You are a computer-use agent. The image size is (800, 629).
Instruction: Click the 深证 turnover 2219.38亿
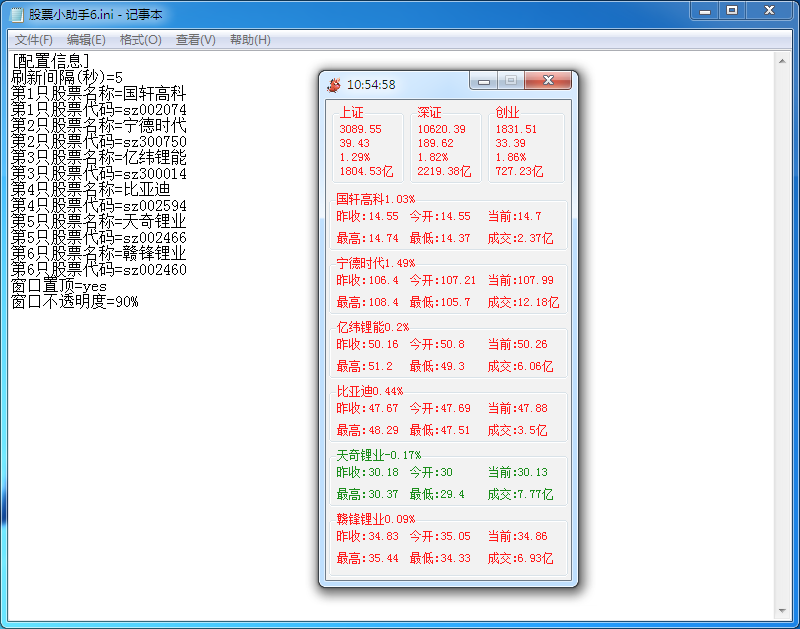click(444, 171)
